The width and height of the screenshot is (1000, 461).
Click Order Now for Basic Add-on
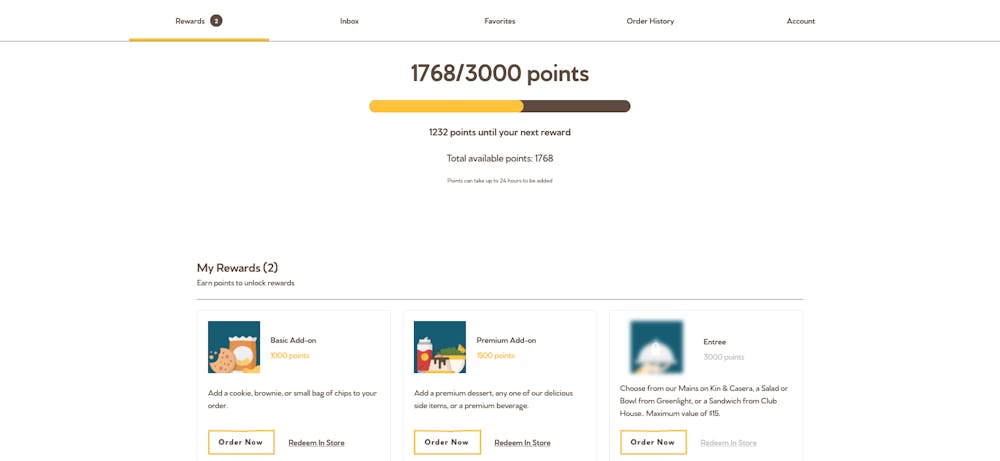241,442
